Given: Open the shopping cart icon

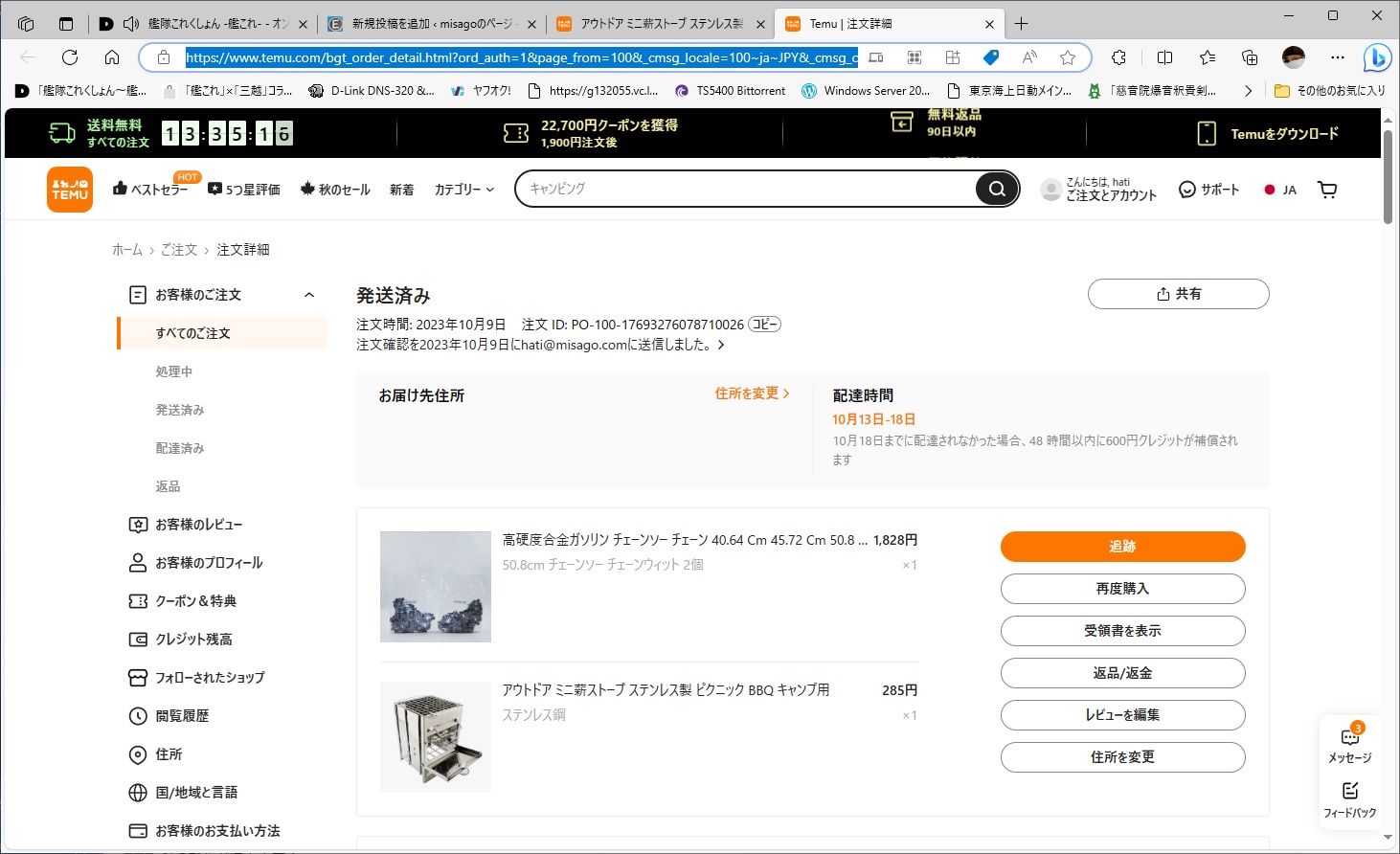Looking at the screenshot, I should coord(1327,190).
